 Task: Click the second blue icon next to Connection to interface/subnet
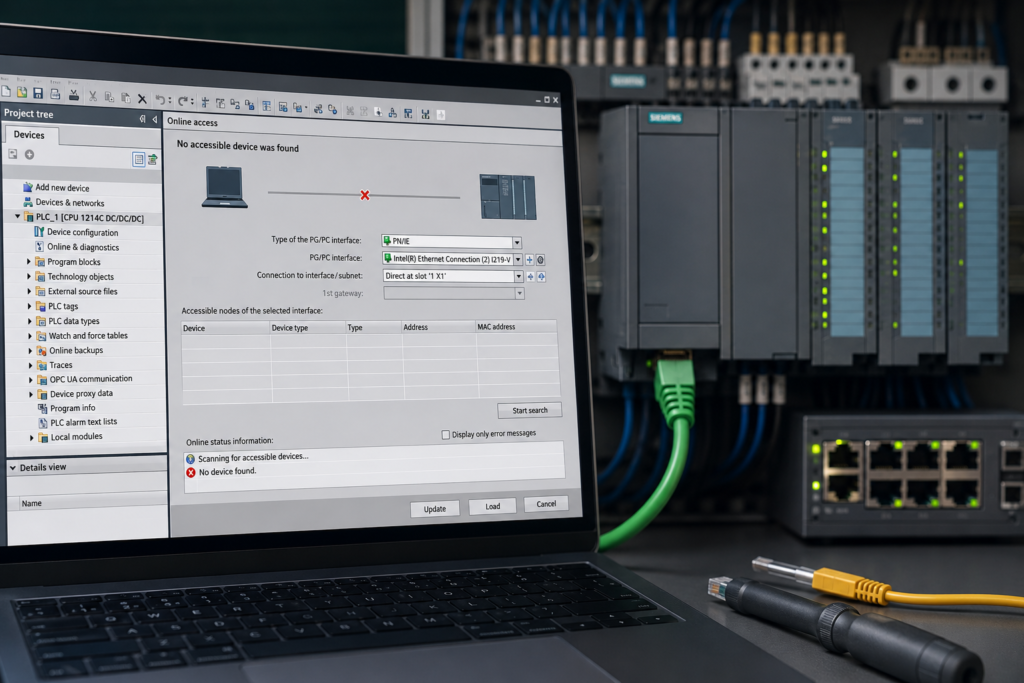(x=541, y=277)
